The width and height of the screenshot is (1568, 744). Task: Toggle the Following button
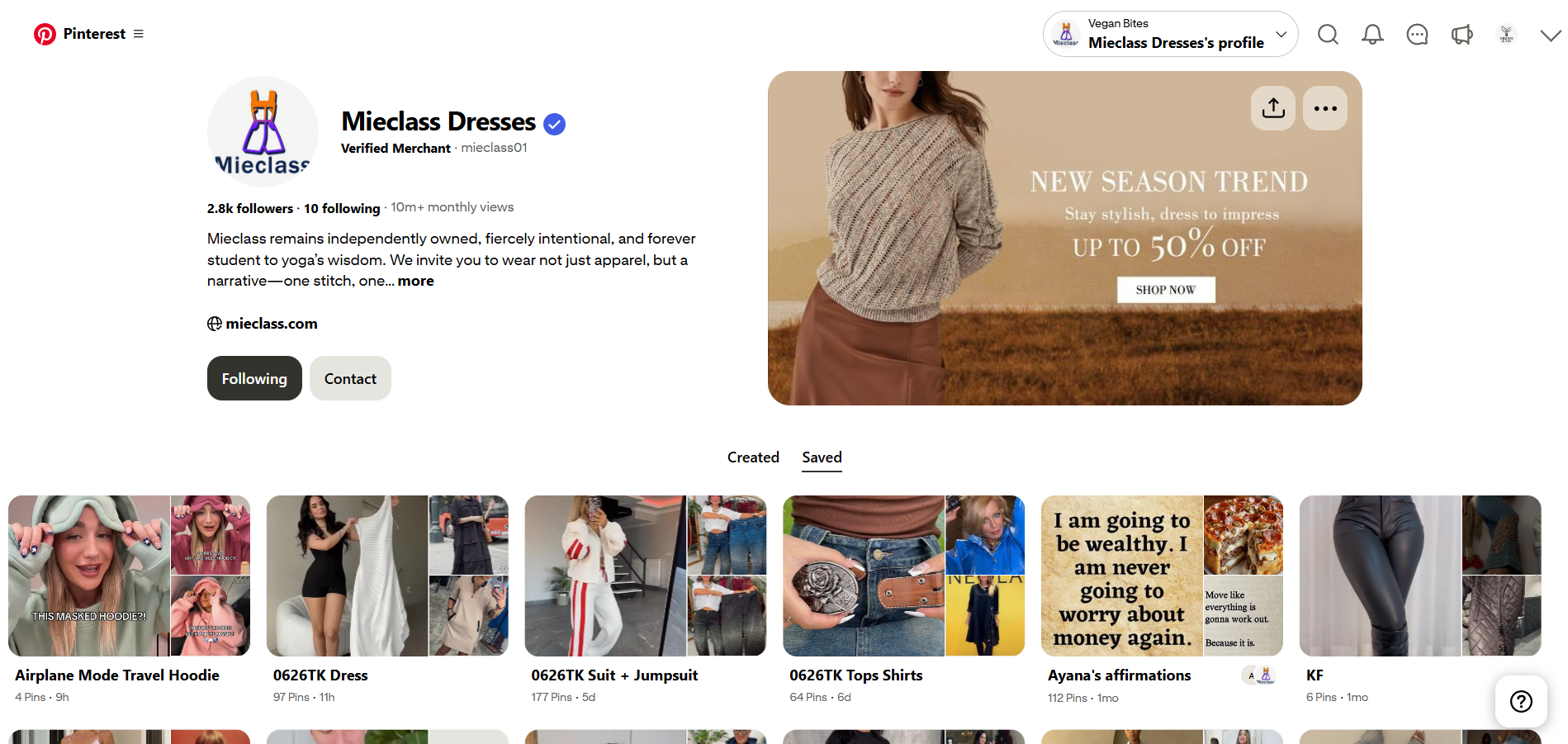tap(254, 378)
